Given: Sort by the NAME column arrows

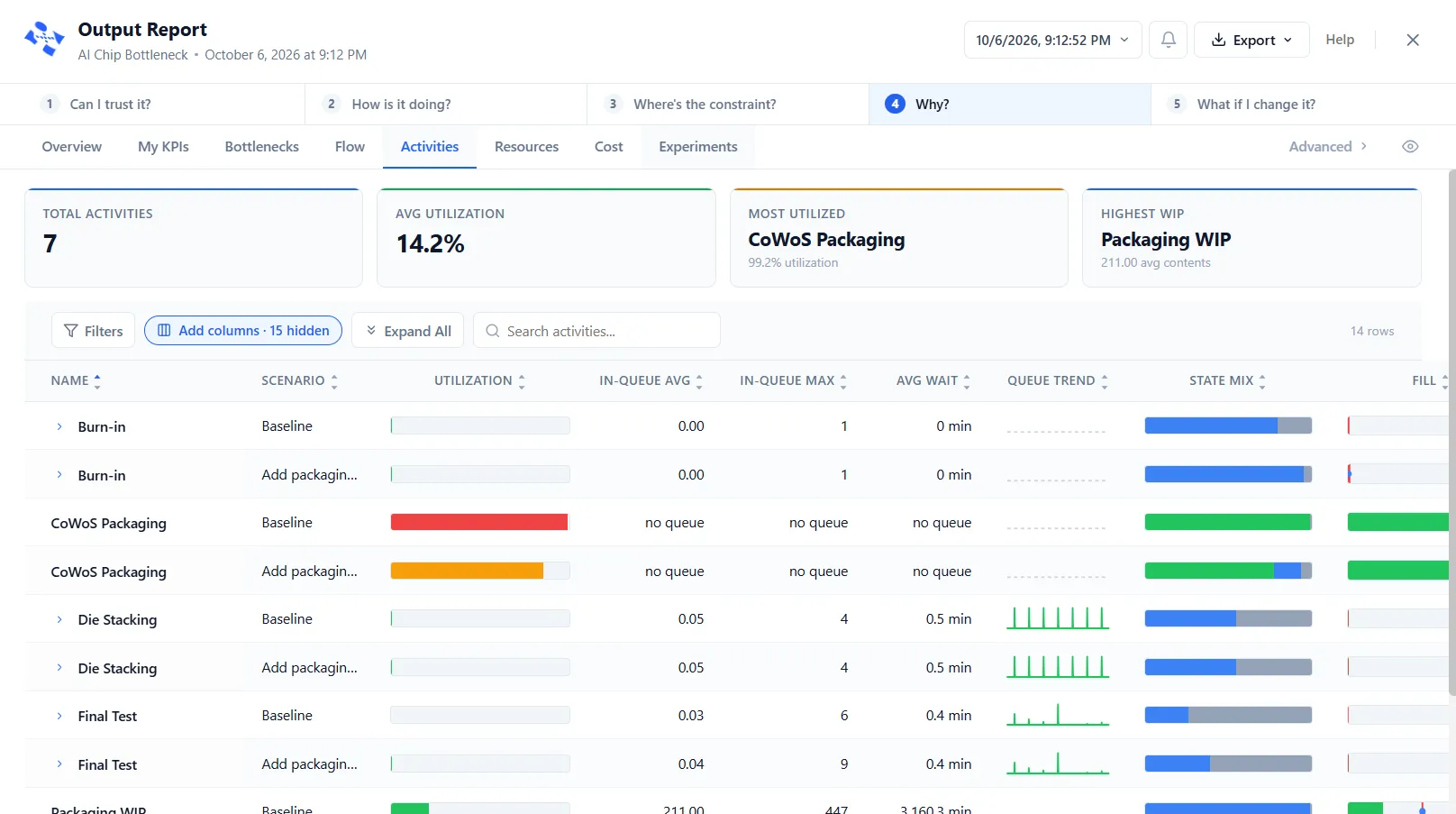Looking at the screenshot, I should point(97,381).
